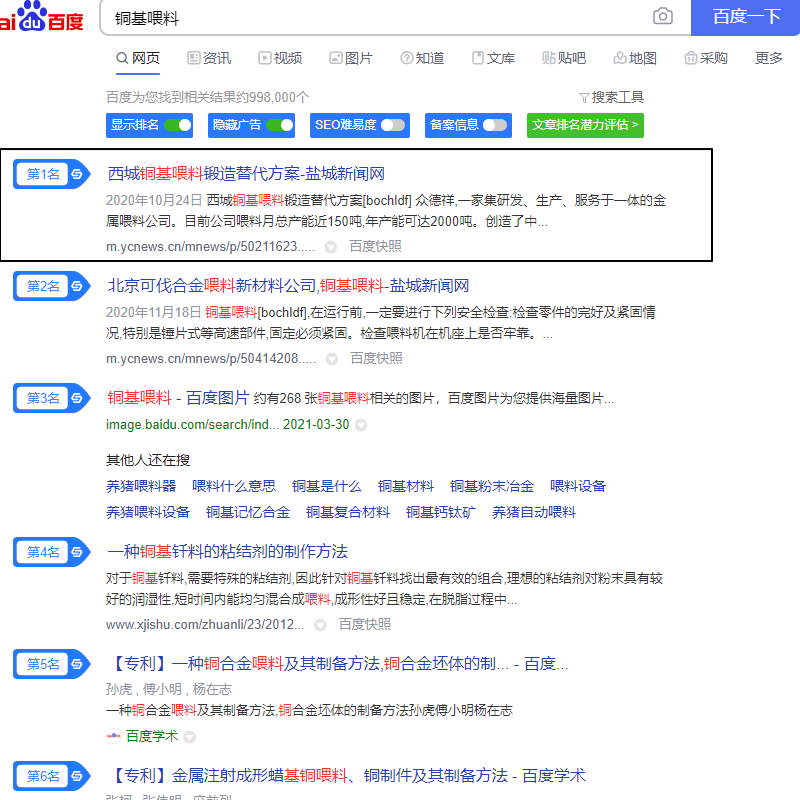Expand dropdown next to 百度学术 source
800x800 pixels.
point(189,737)
